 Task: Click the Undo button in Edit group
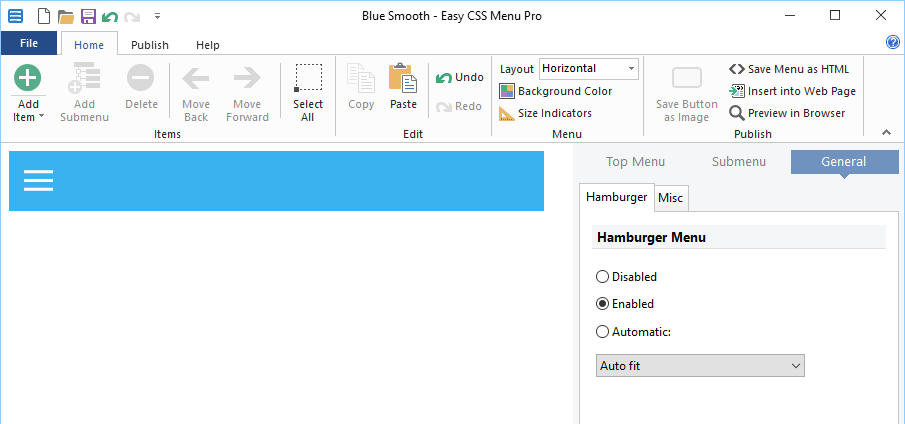[x=460, y=78]
